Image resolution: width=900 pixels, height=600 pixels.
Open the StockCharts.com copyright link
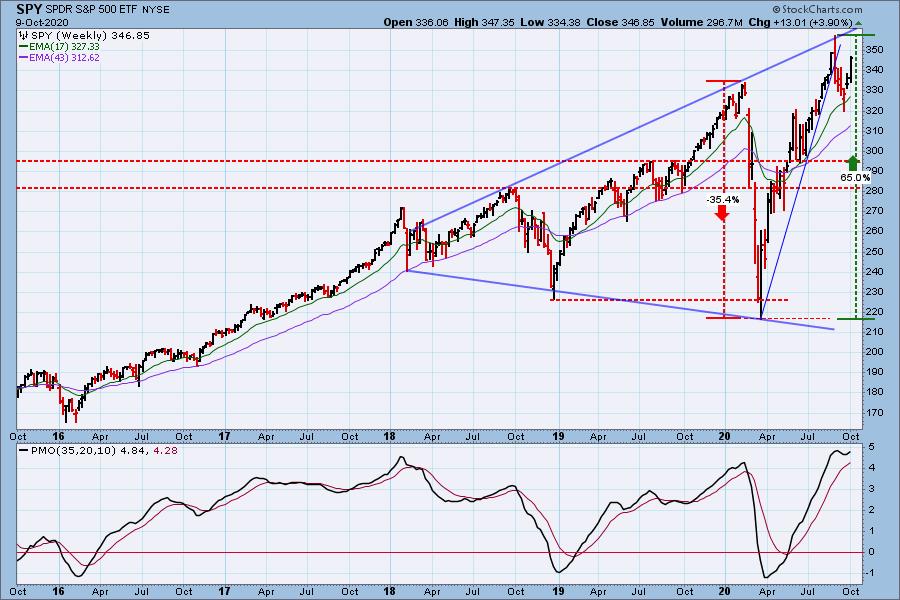pyautogui.click(x=817, y=9)
